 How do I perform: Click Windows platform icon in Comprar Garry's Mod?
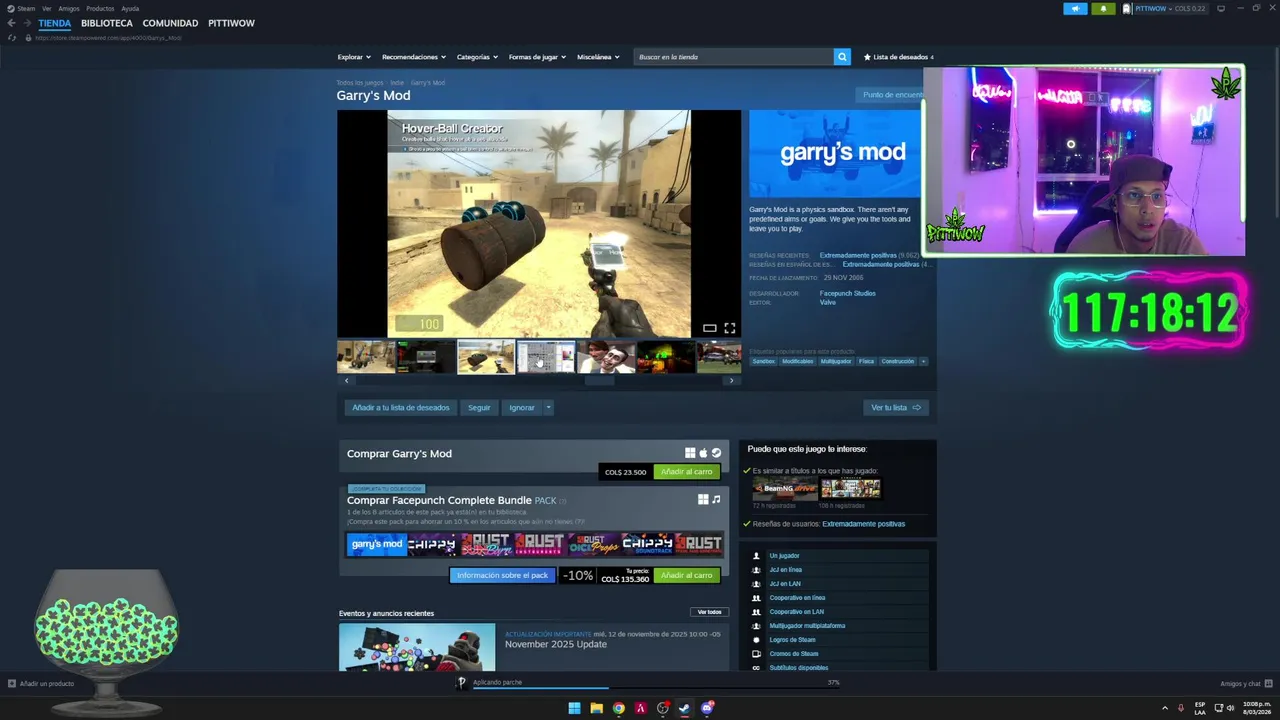[x=690, y=453]
